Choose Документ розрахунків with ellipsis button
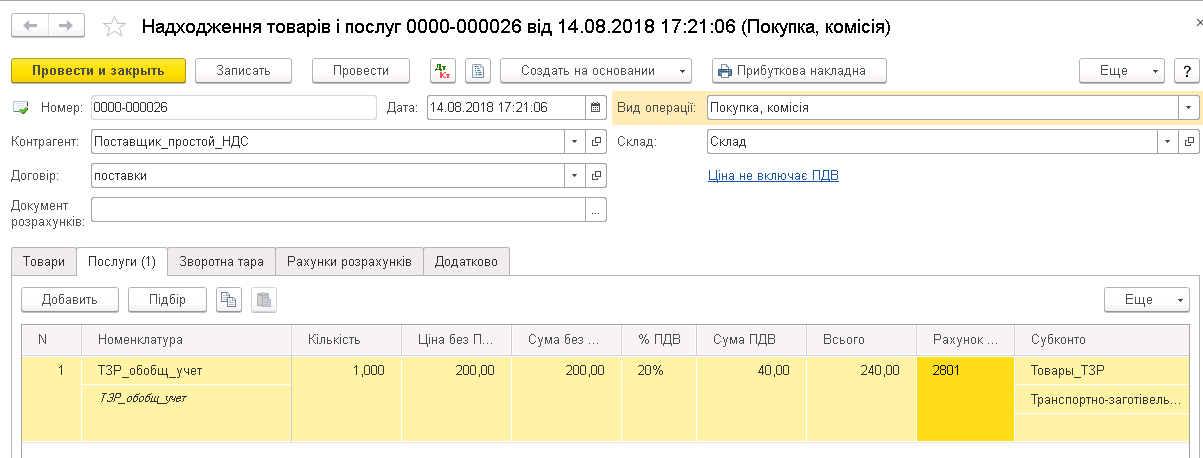The image size is (1203, 458). [596, 209]
